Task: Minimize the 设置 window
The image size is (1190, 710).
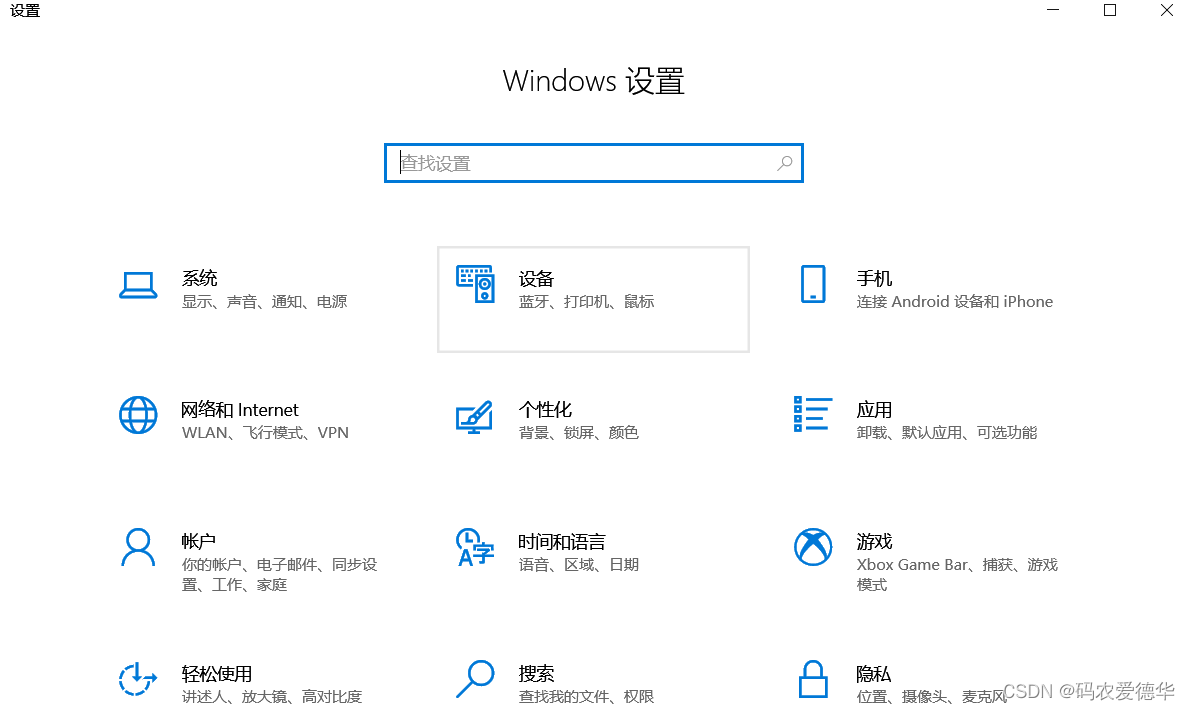Action: pyautogui.click(x=1053, y=10)
